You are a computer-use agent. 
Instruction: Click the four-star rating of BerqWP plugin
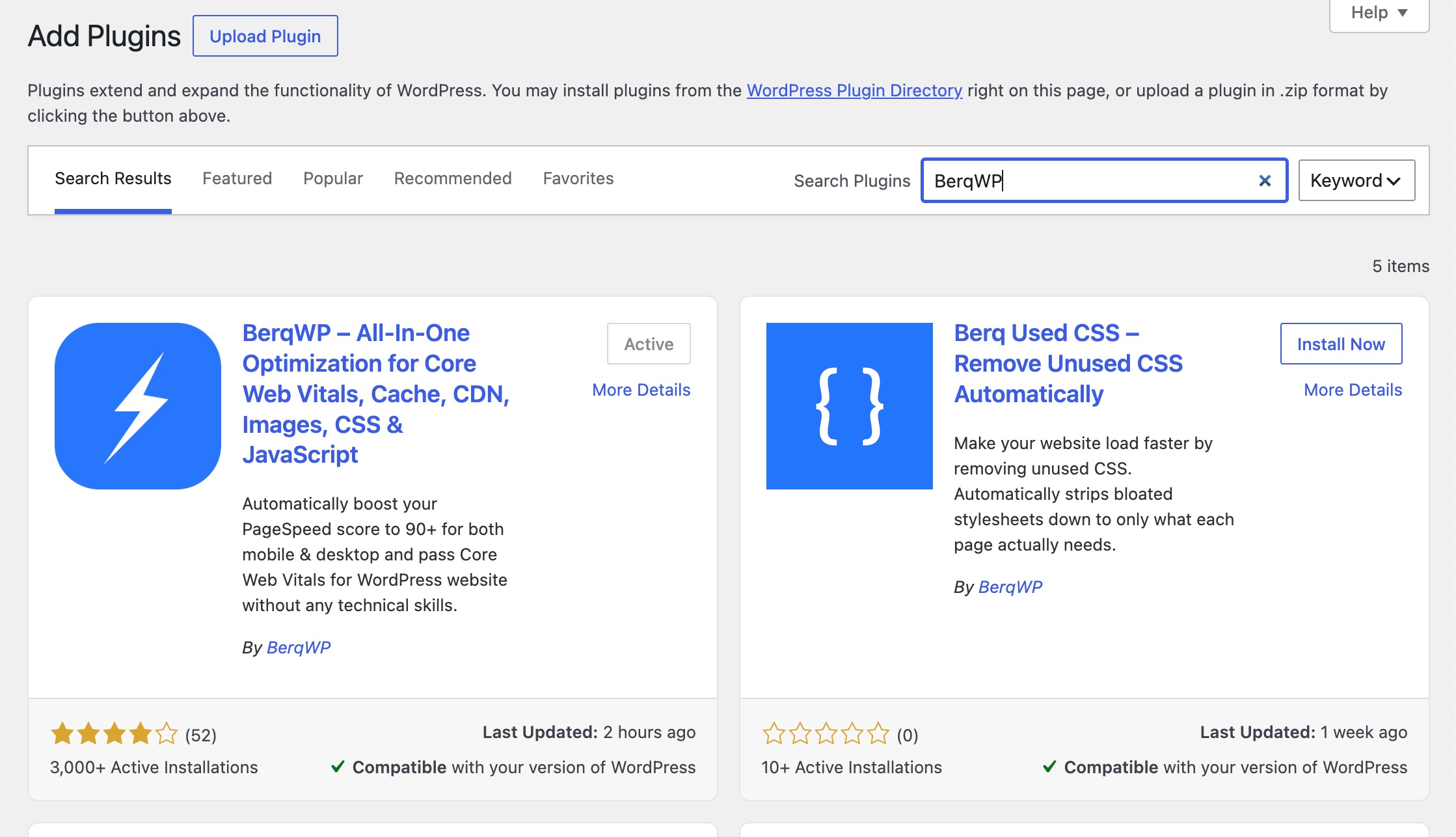114,734
